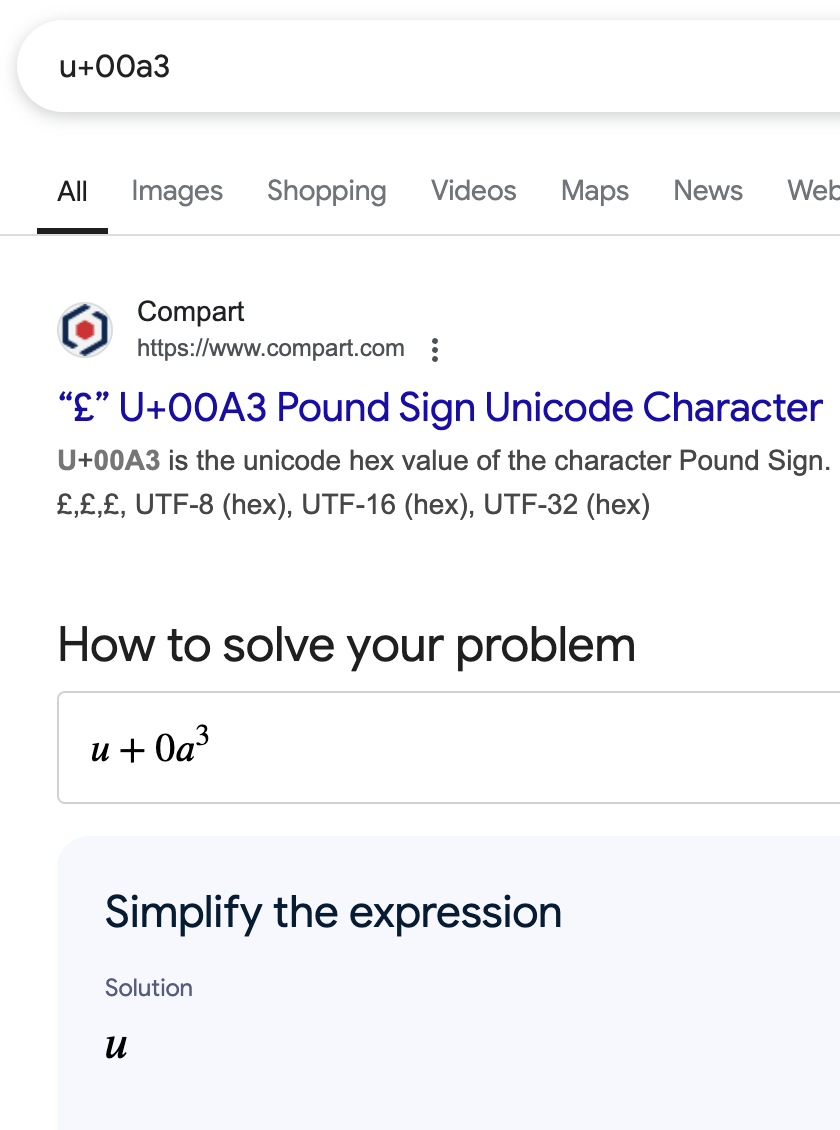Open the News results tab
Screen dimensions: 840x1130
pyautogui.click(x=707, y=191)
